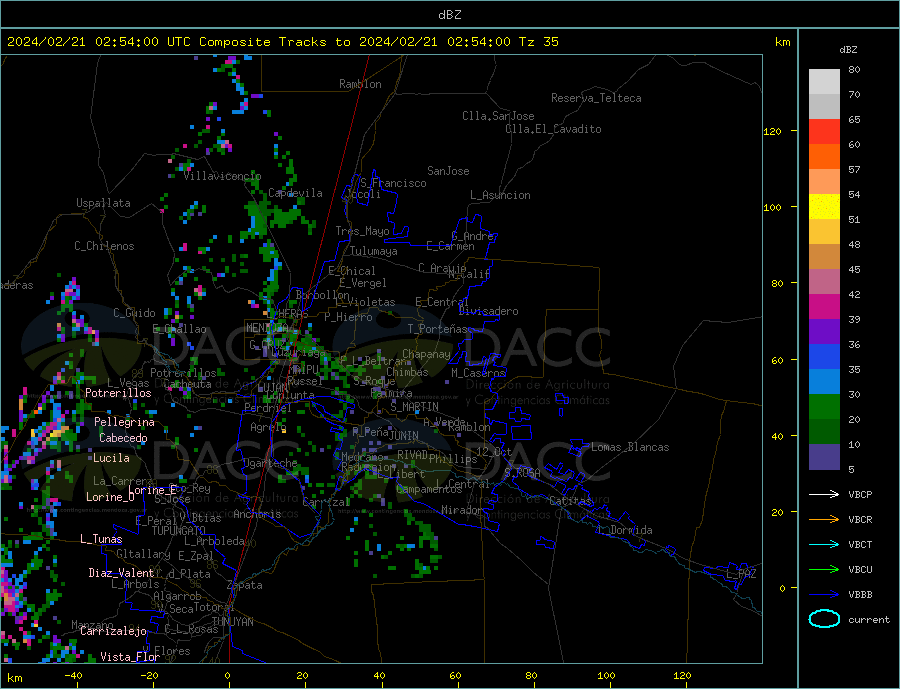The width and height of the screenshot is (900, 689).
Task: Click the 'VBBB' legend label
Action: [860, 595]
